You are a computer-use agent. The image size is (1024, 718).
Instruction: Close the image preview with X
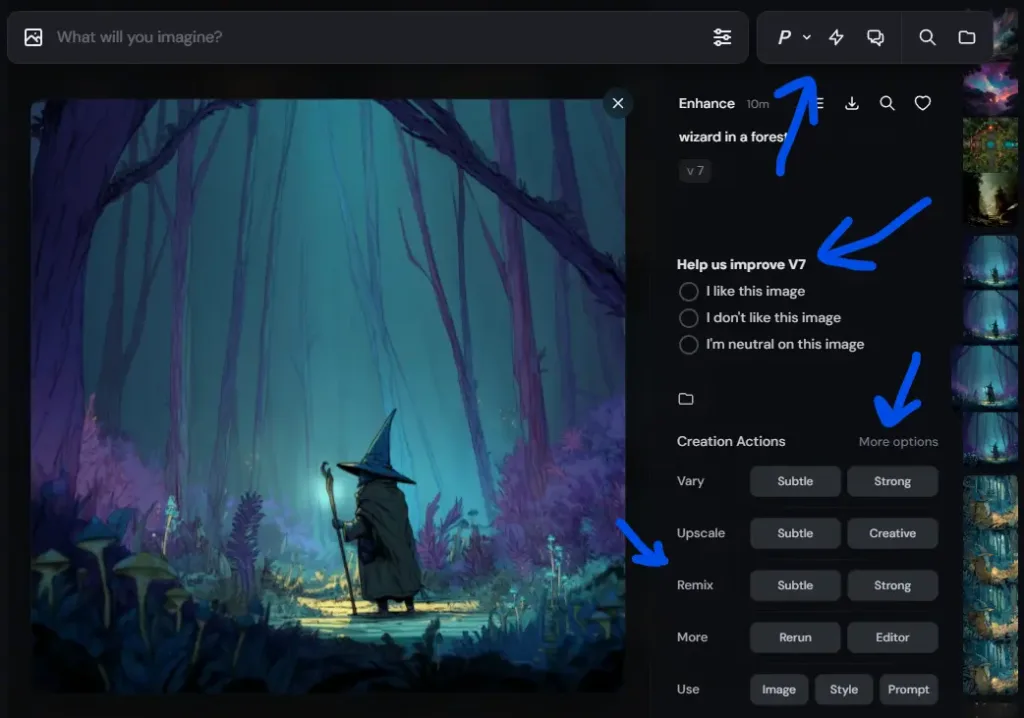tap(618, 103)
